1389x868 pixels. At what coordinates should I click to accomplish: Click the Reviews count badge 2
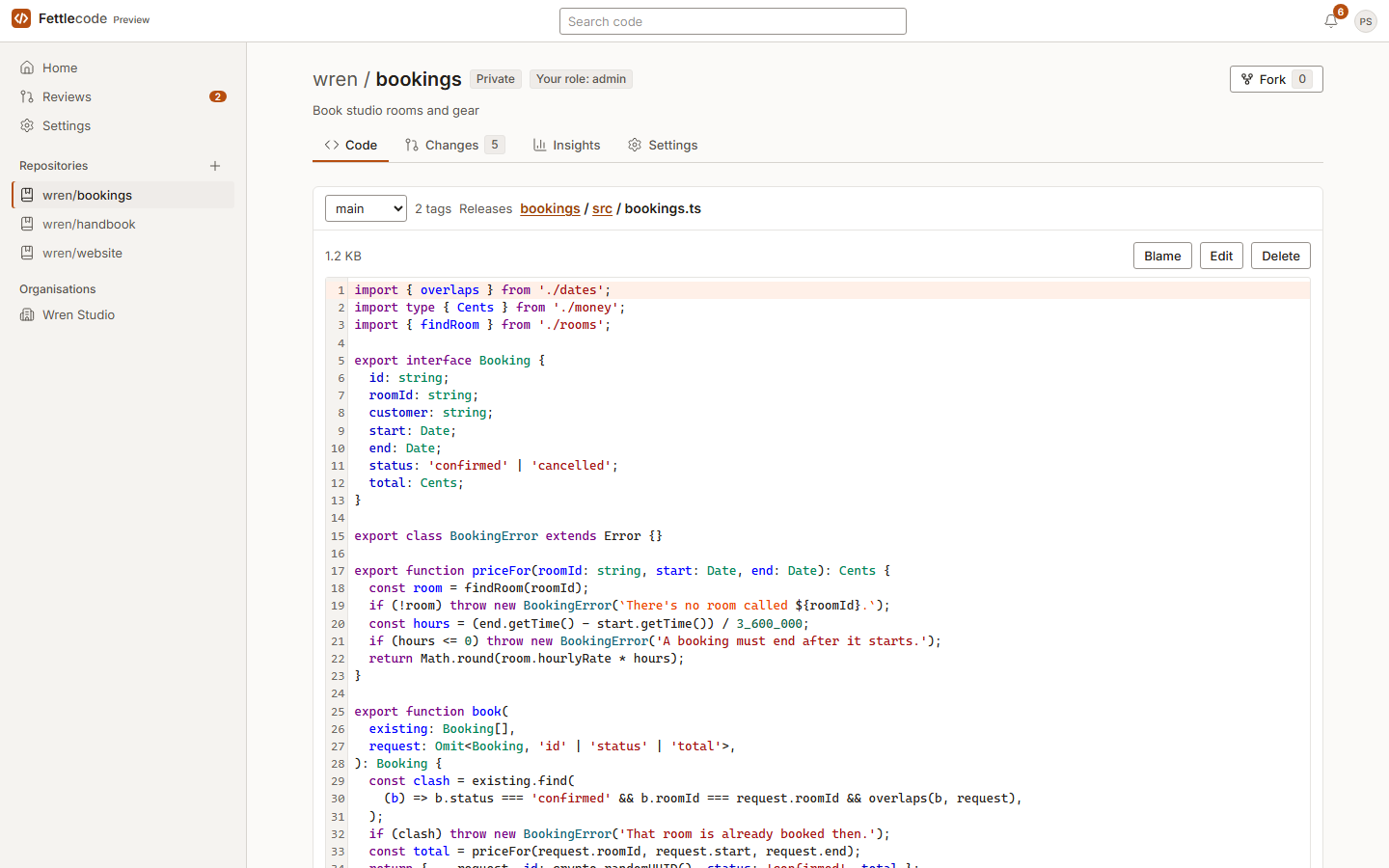pos(218,96)
